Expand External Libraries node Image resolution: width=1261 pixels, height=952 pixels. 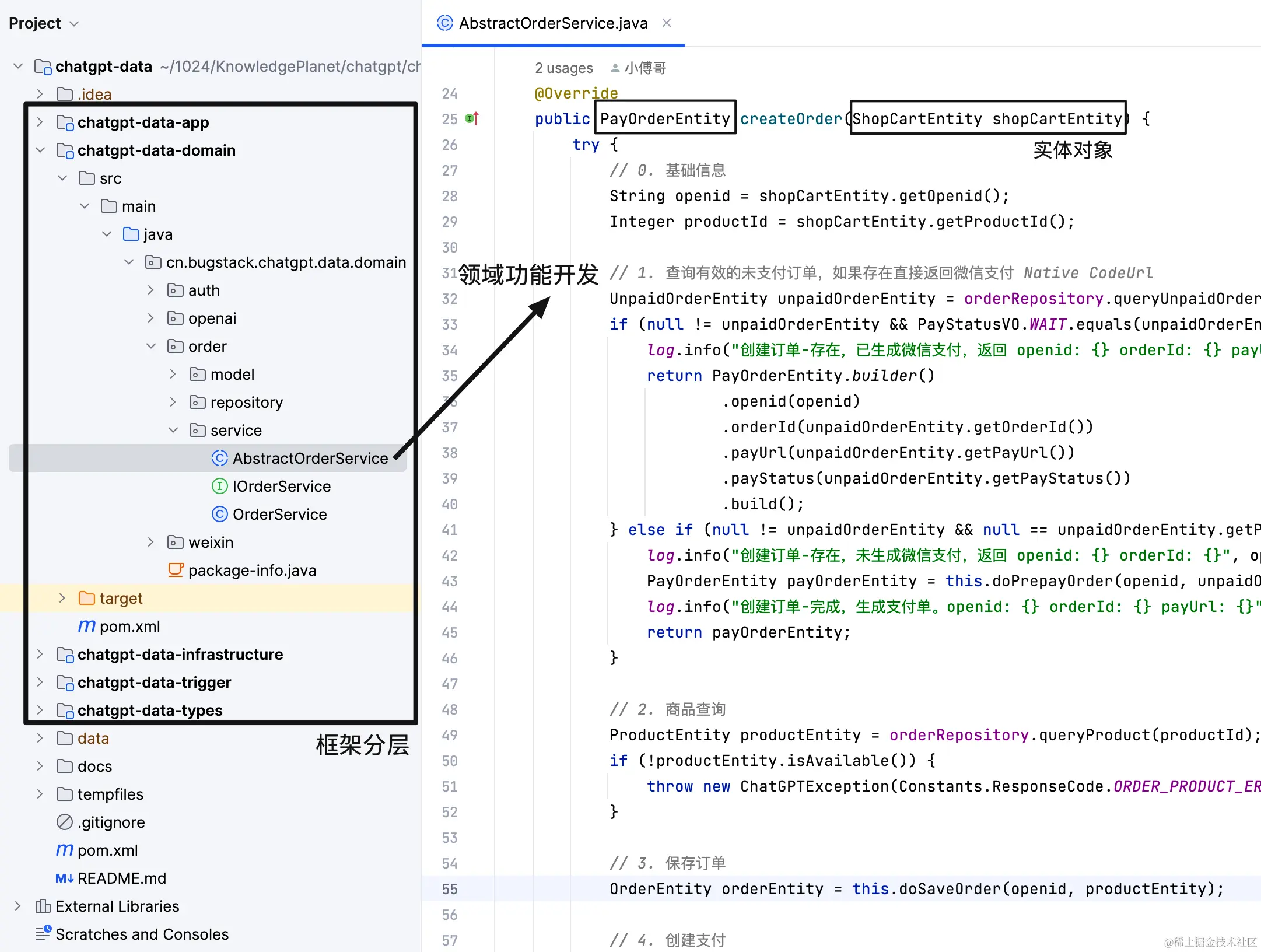coord(18,906)
